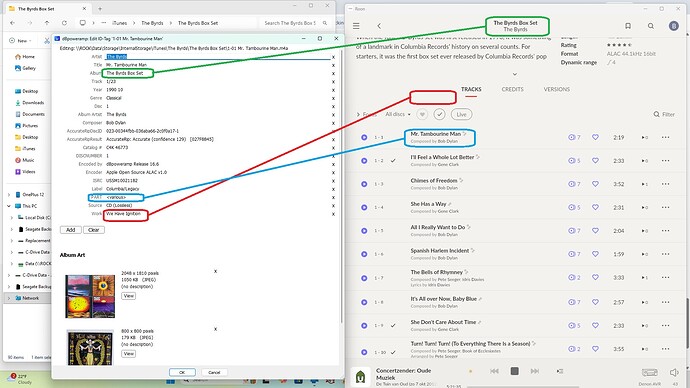This screenshot has height=388, width=690.
Task: Edit the Artist field The Byrds
Action: tap(217, 57)
